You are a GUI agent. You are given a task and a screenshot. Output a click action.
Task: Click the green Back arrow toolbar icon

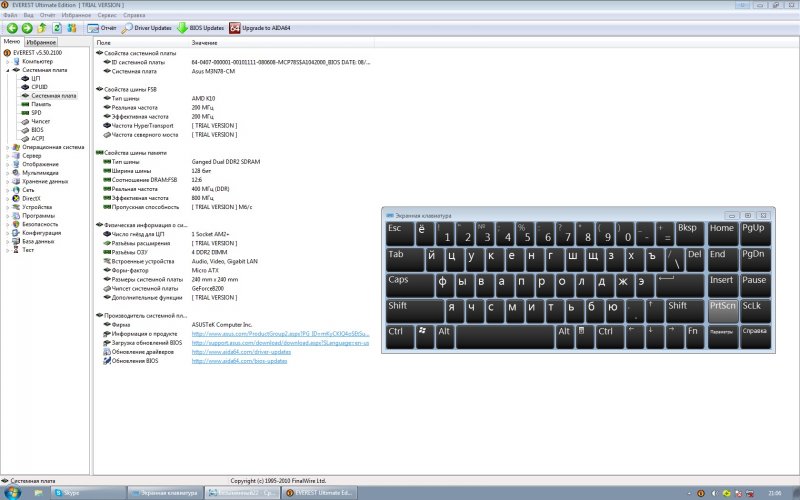pyautogui.click(x=12, y=28)
